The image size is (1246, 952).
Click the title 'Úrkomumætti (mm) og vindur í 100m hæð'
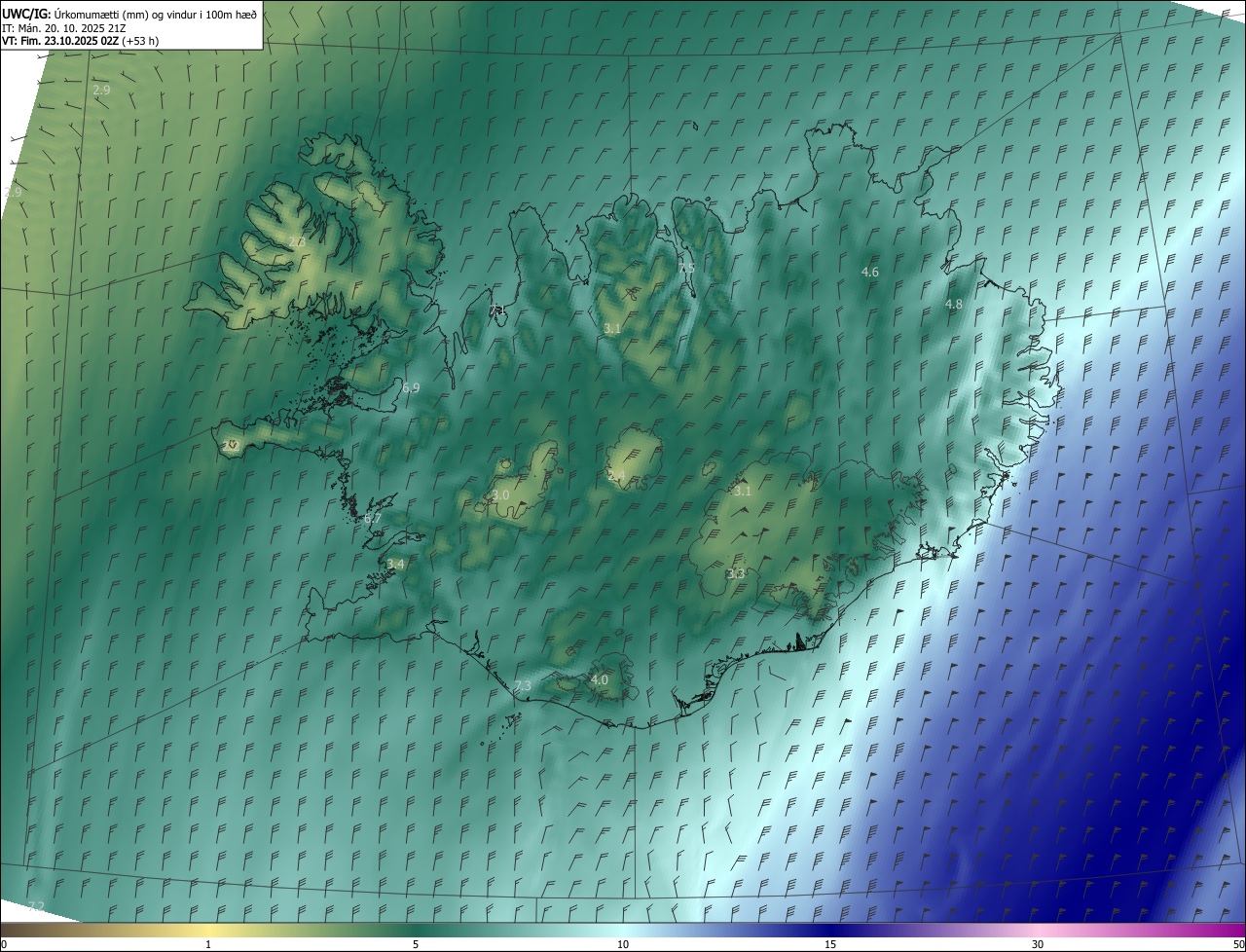[x=156, y=13]
